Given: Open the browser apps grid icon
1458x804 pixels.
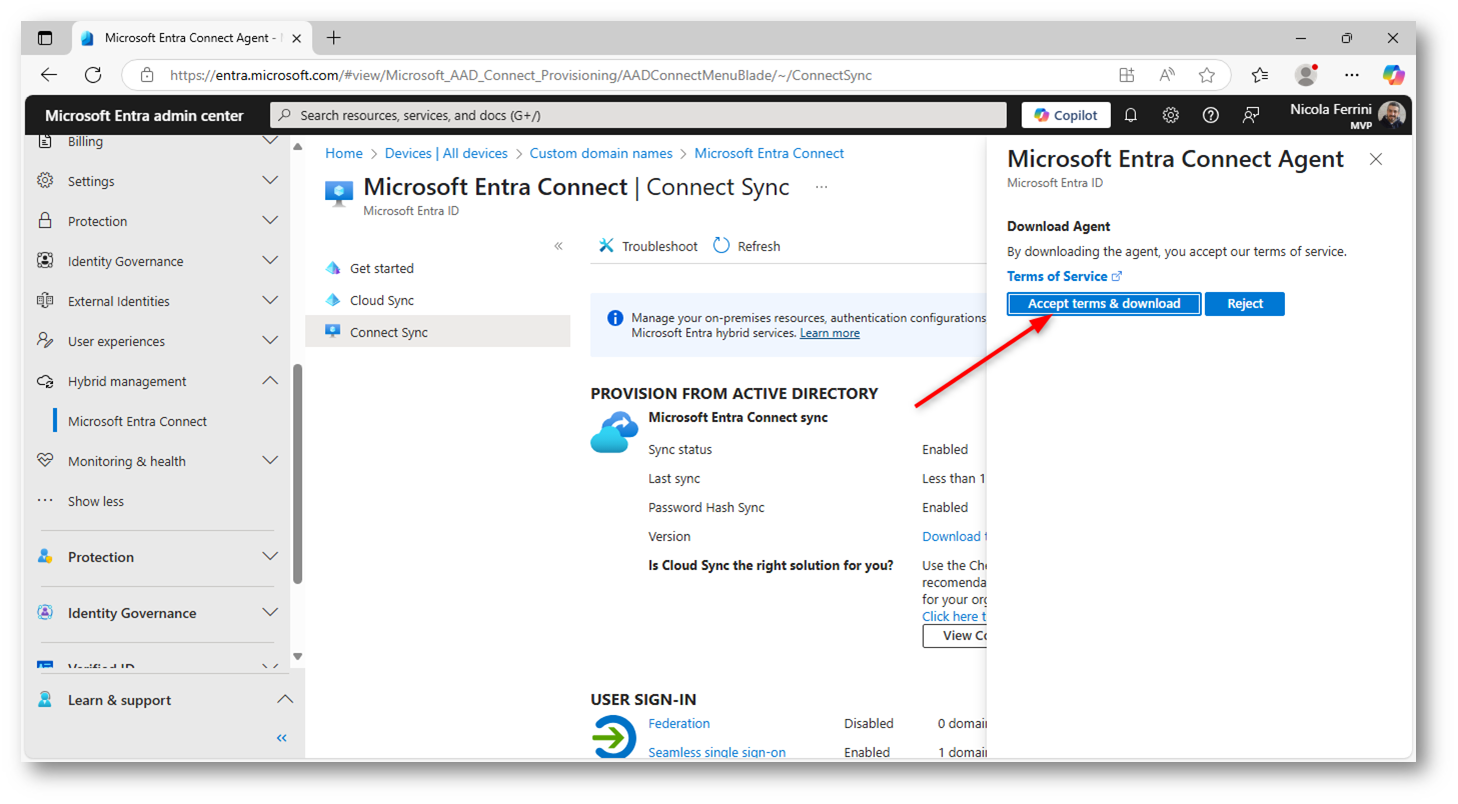Looking at the screenshot, I should [1127, 75].
